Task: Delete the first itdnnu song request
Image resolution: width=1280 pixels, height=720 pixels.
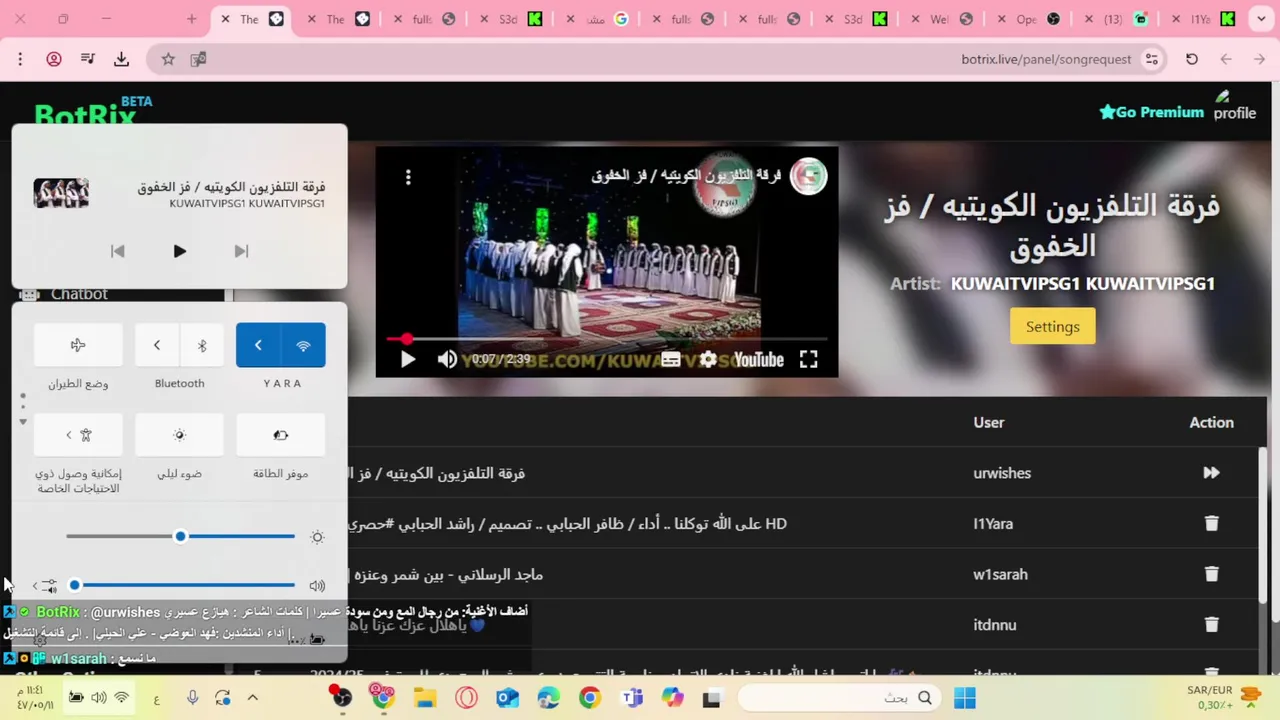Action: coord(1211,625)
